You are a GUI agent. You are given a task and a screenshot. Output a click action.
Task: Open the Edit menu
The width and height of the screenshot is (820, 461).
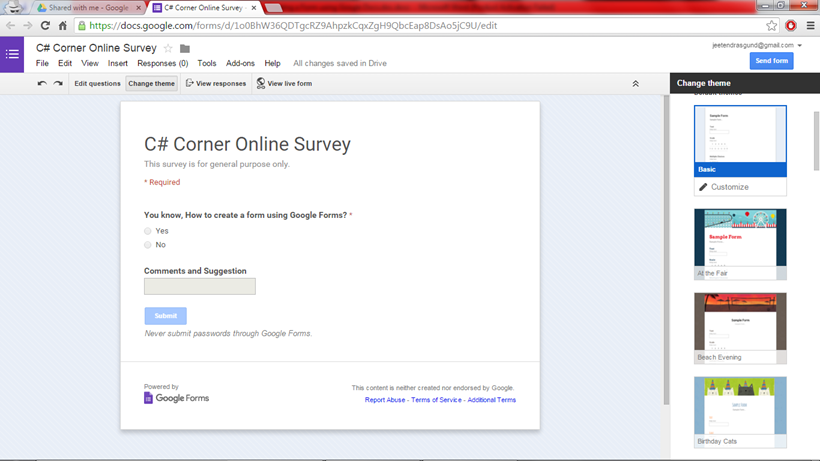pyautogui.click(x=65, y=63)
